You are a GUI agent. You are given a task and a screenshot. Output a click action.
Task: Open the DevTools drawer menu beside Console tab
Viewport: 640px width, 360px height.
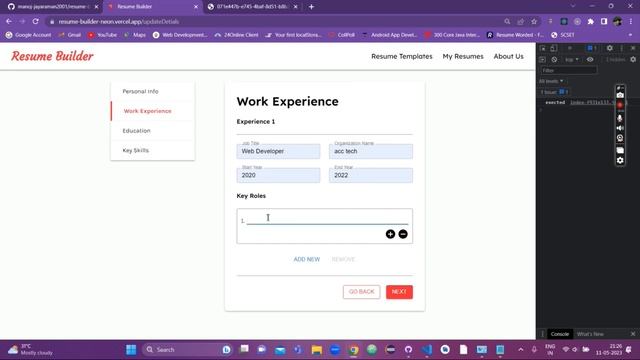[x=542, y=334]
